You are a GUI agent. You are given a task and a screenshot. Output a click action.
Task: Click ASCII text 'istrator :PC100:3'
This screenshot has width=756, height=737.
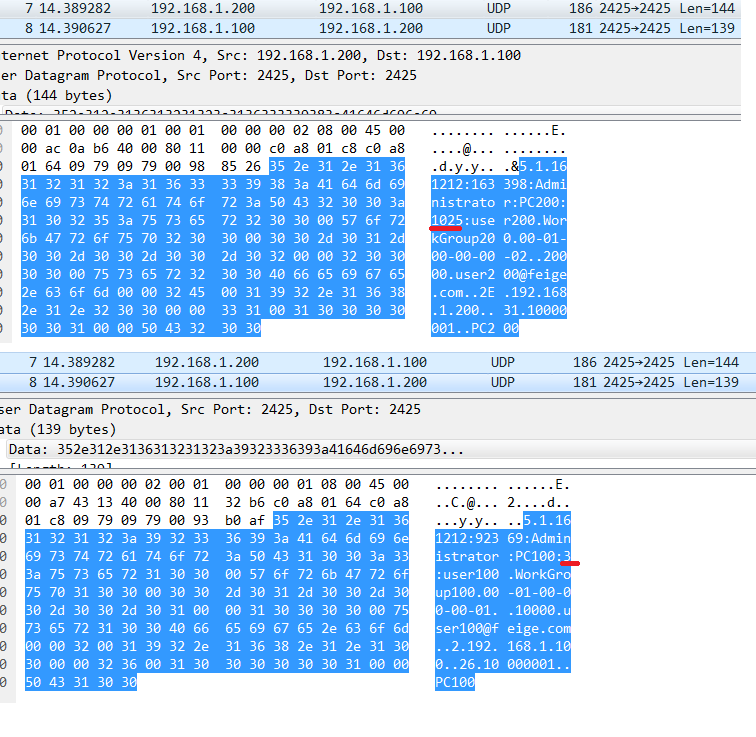pos(503,556)
